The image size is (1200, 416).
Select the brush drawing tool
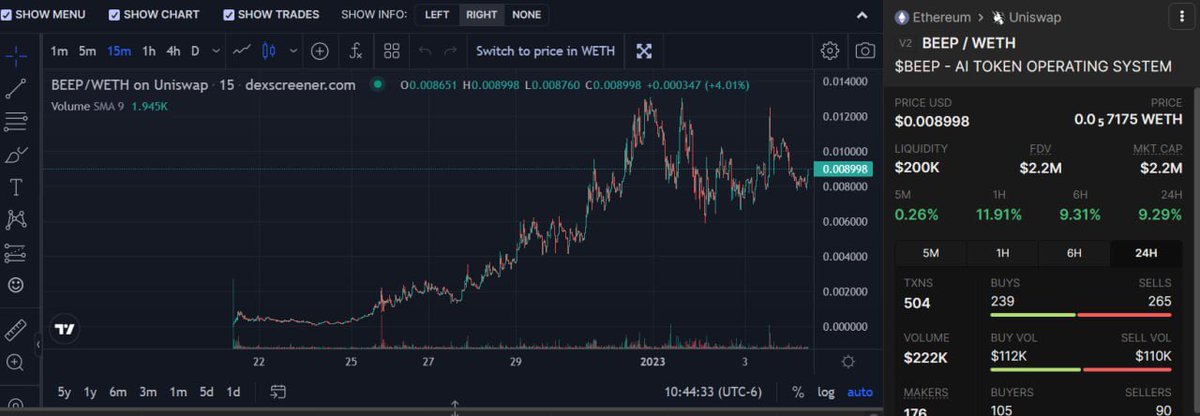[16, 155]
